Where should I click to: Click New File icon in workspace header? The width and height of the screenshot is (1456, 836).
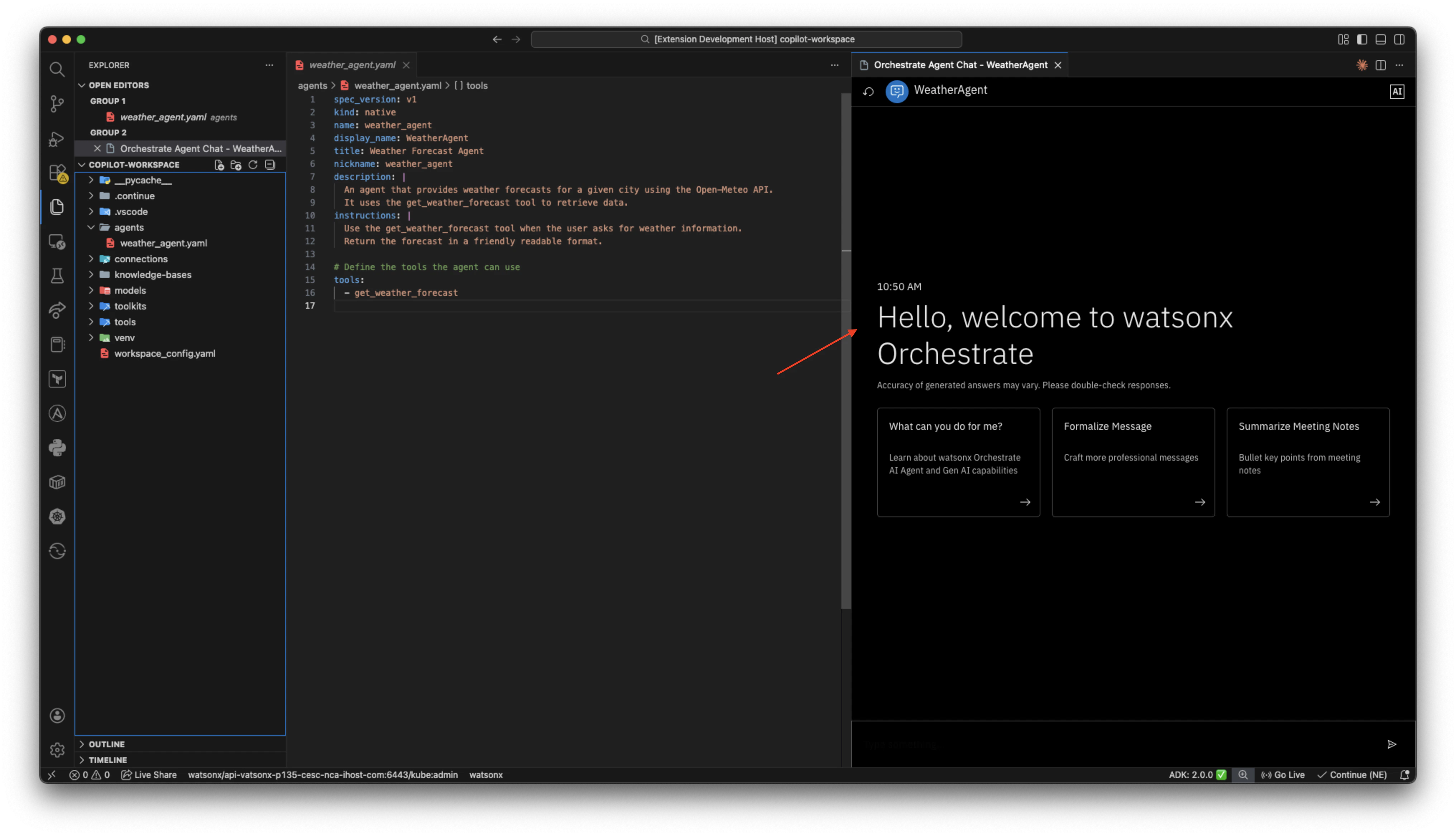[x=219, y=165]
